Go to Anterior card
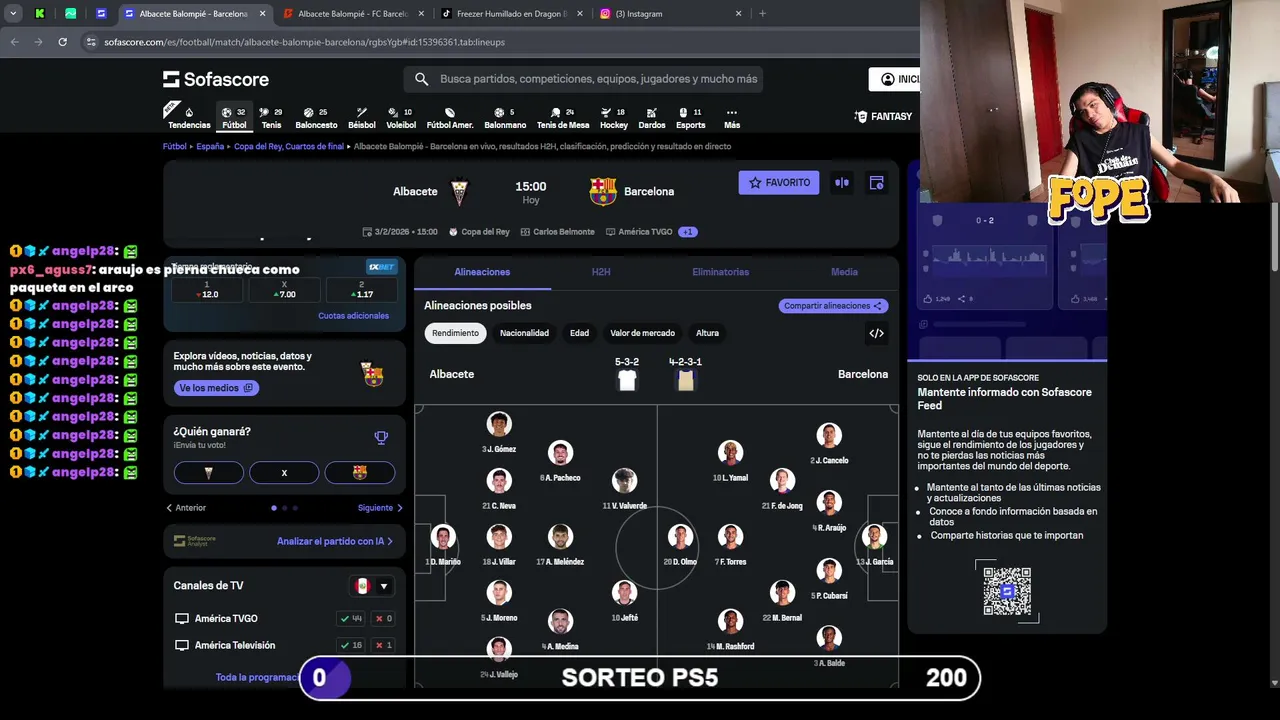Image resolution: width=1280 pixels, height=720 pixels. point(186,508)
